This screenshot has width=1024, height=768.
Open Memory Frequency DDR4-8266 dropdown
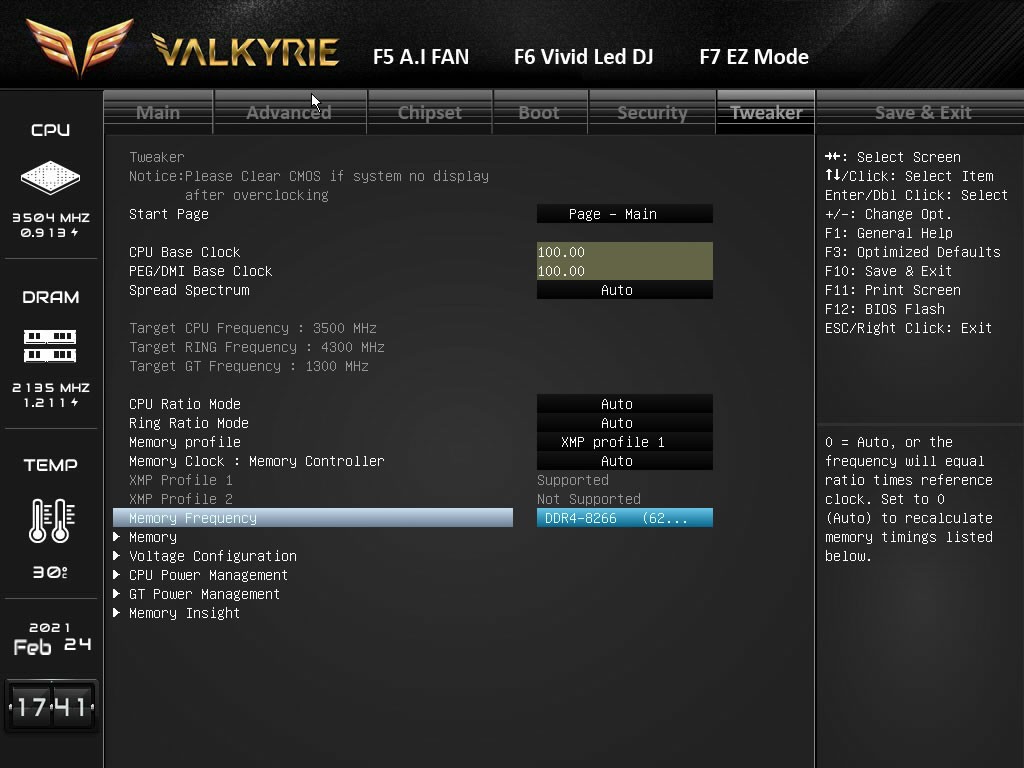point(624,518)
